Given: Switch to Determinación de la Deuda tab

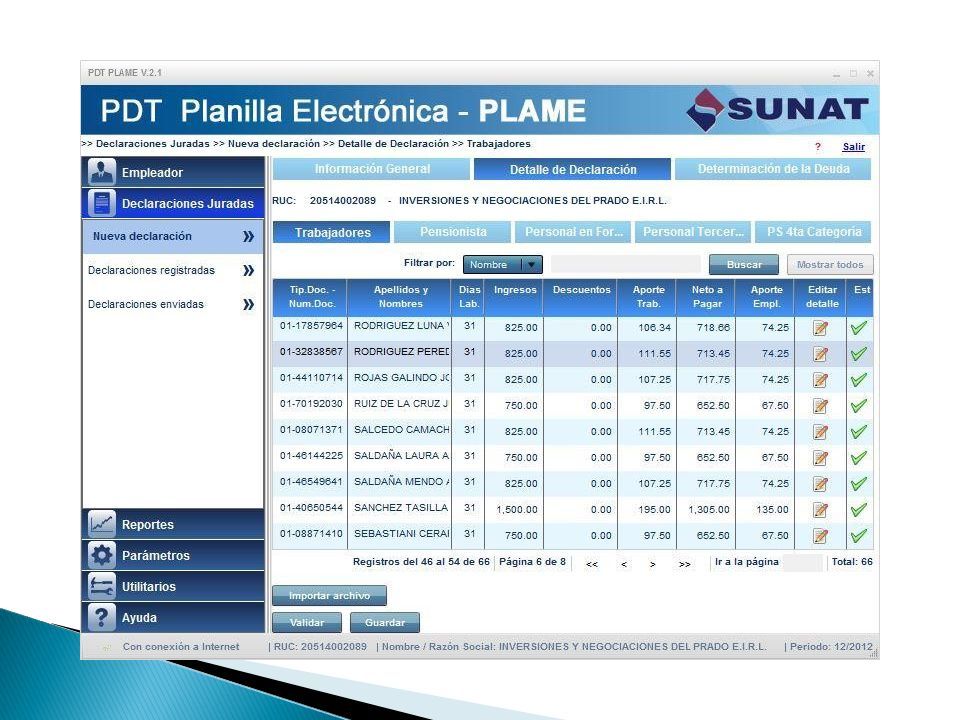Looking at the screenshot, I should 773,169.
